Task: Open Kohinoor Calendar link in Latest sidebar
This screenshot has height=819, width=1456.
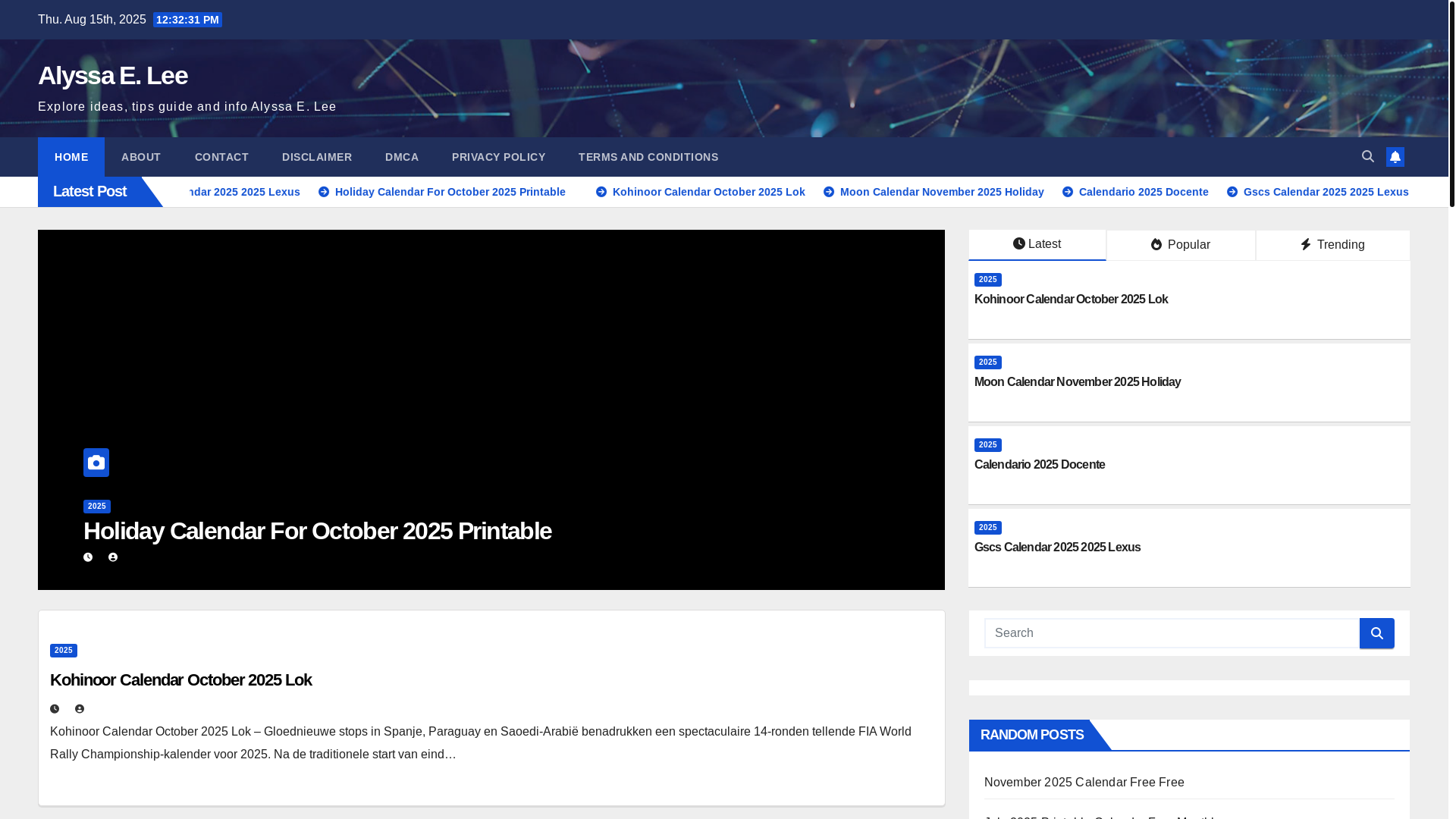Action: pyautogui.click(x=1071, y=300)
